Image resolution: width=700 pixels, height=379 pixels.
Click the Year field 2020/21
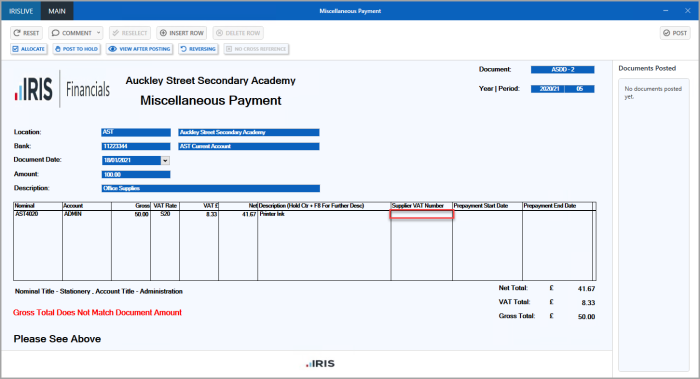[x=548, y=89]
